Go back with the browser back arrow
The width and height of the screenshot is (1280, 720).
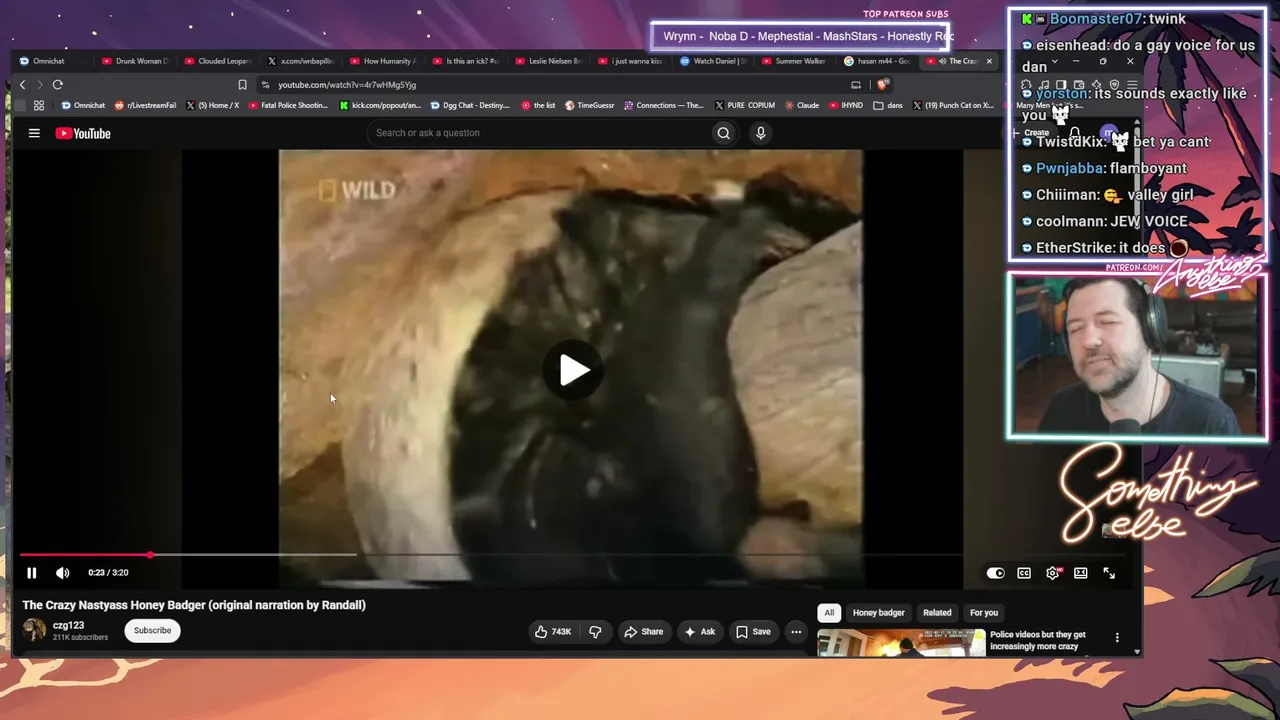click(23, 85)
